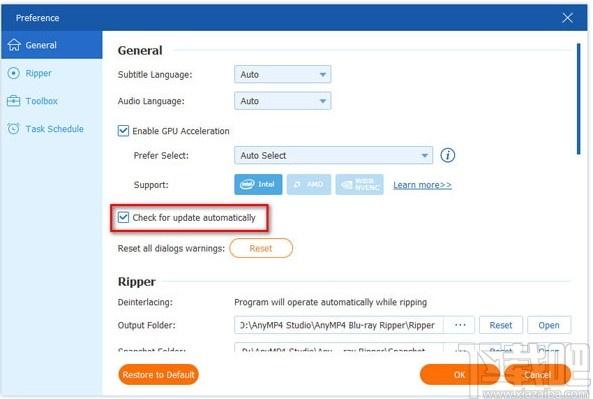
Task: Disable the Enable GPU Acceleration checkbox
Action: pyautogui.click(x=123, y=131)
